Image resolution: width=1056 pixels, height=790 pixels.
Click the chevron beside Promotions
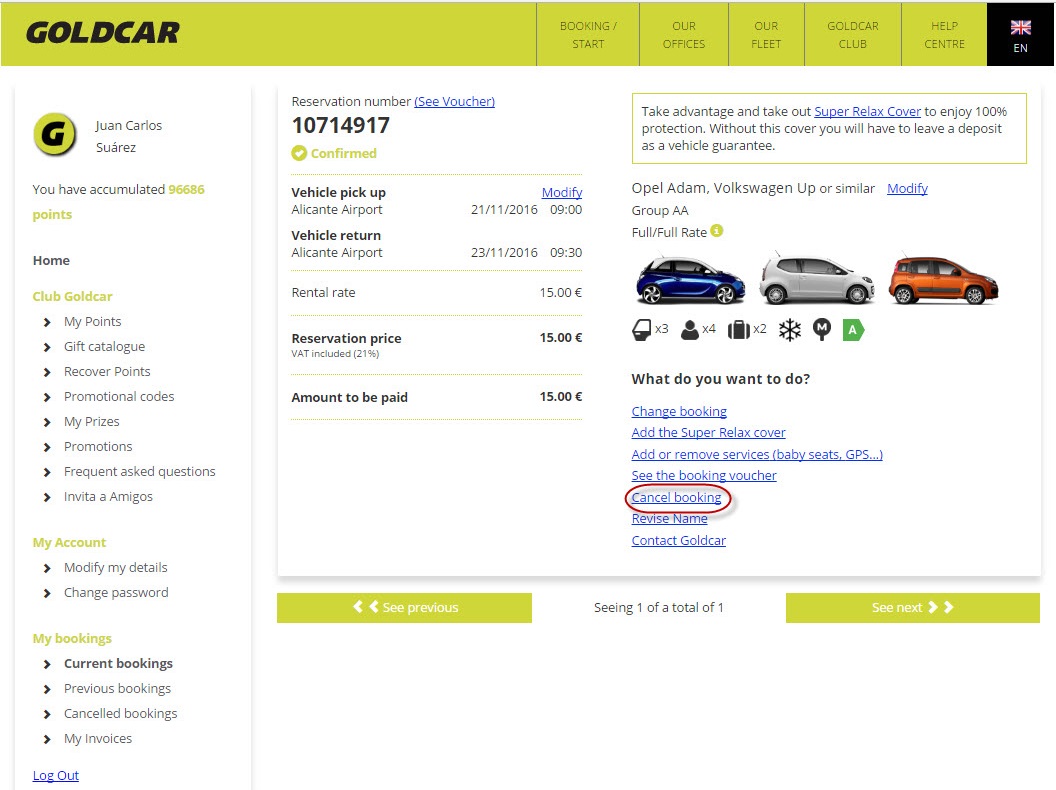coord(46,447)
